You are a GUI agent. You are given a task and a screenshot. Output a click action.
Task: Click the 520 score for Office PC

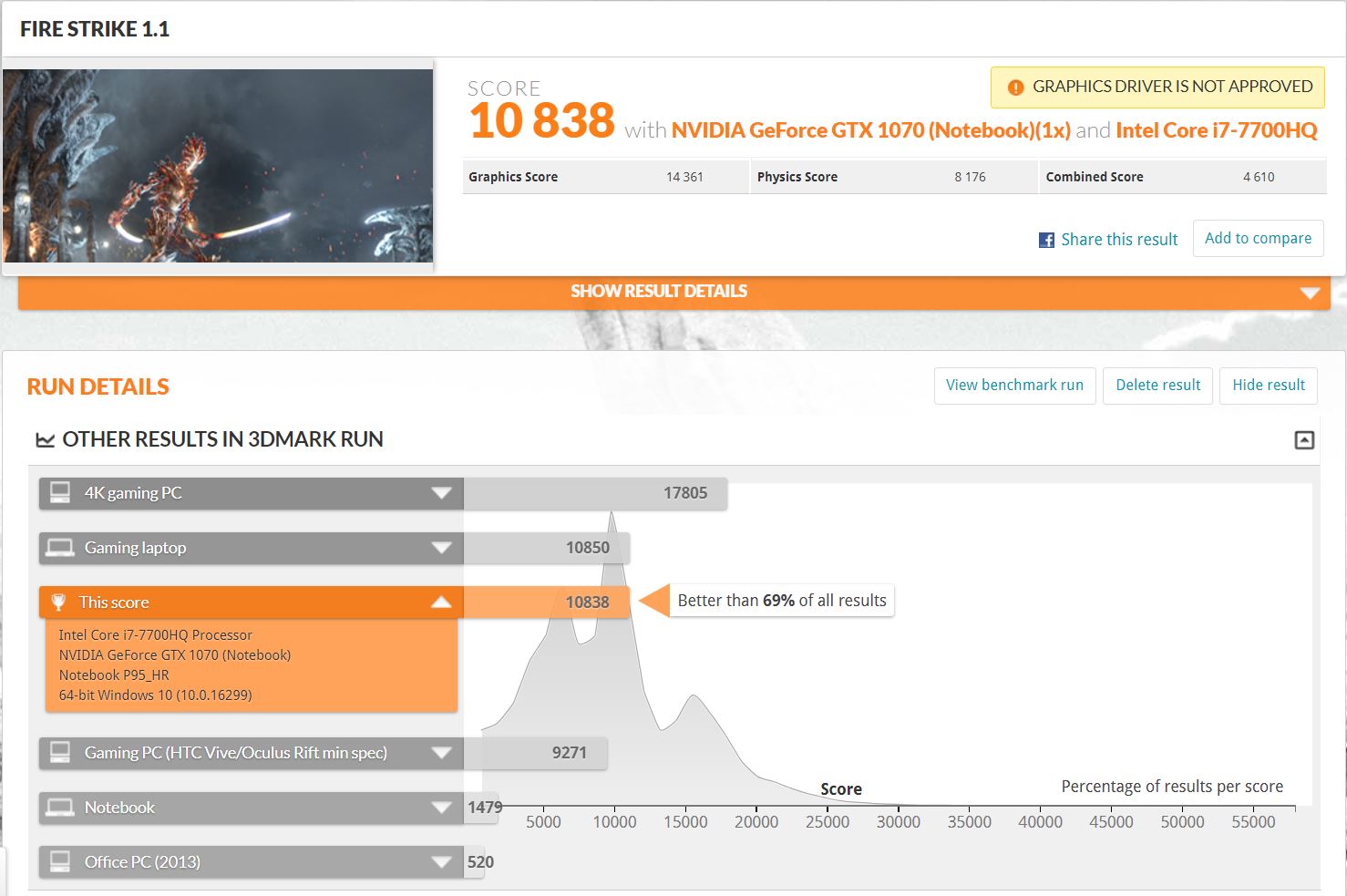(x=480, y=862)
